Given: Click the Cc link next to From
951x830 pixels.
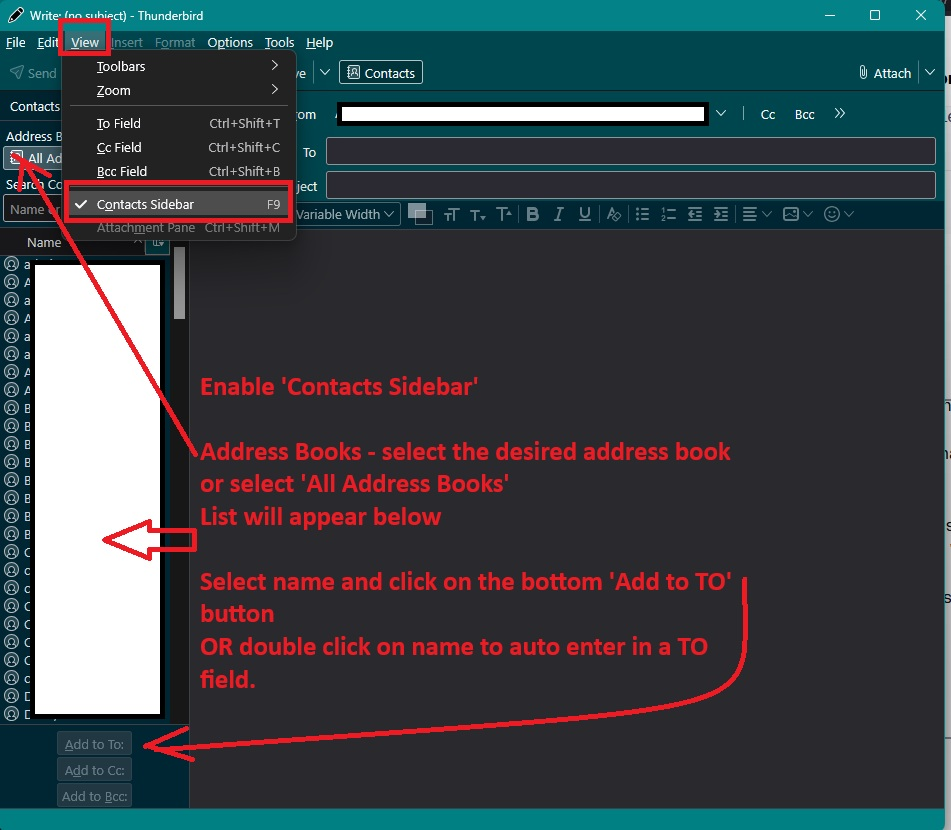Looking at the screenshot, I should pyautogui.click(x=768, y=115).
